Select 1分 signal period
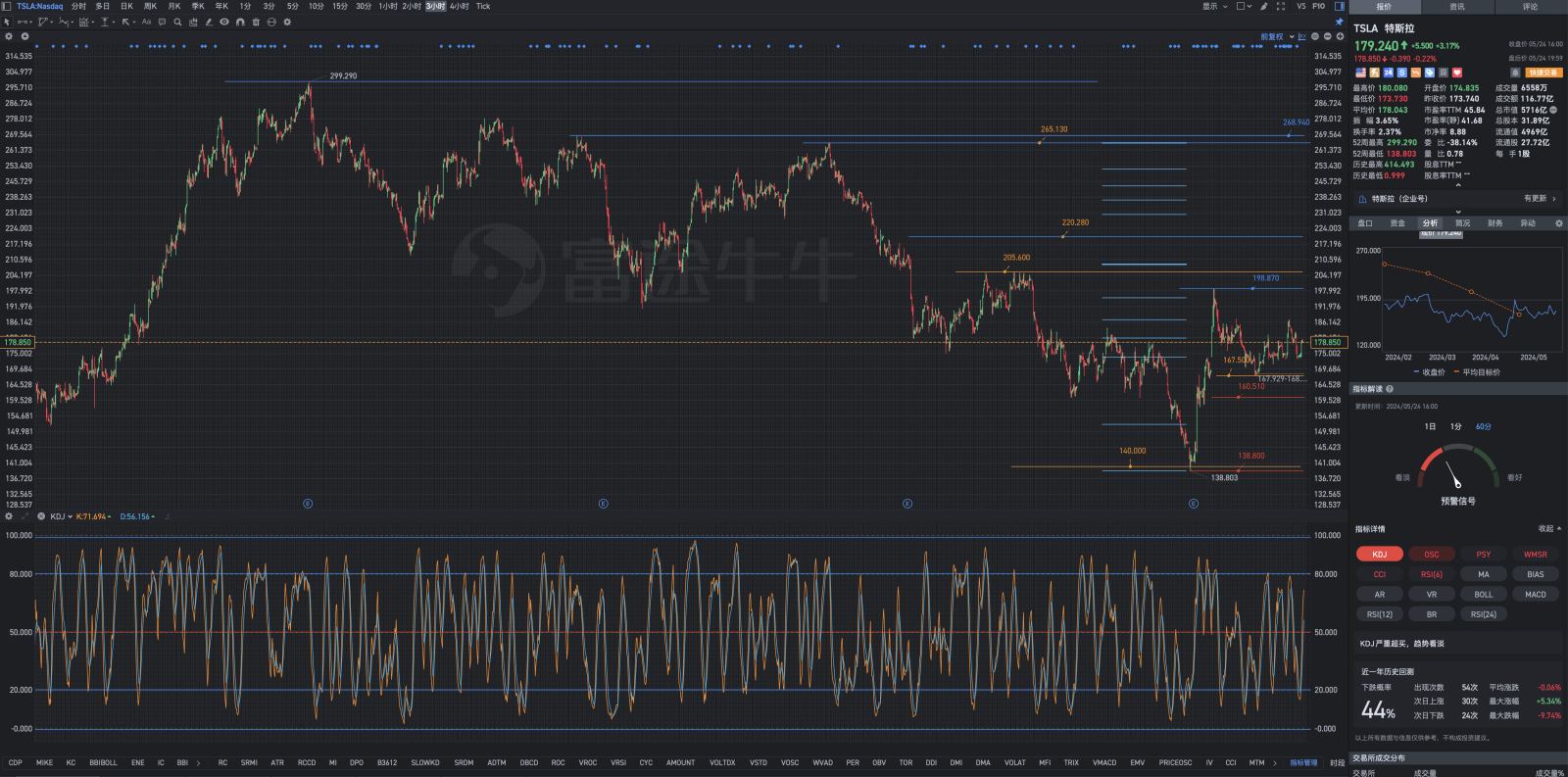This screenshot has width=1568, height=777. [1456, 426]
